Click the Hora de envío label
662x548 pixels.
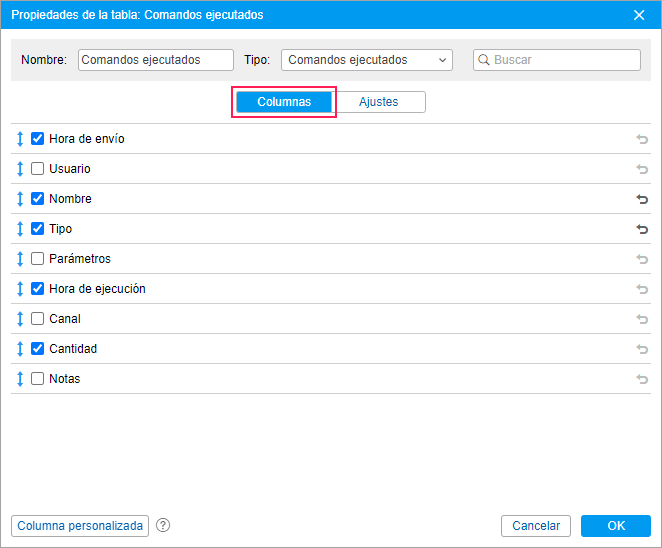click(x=87, y=139)
